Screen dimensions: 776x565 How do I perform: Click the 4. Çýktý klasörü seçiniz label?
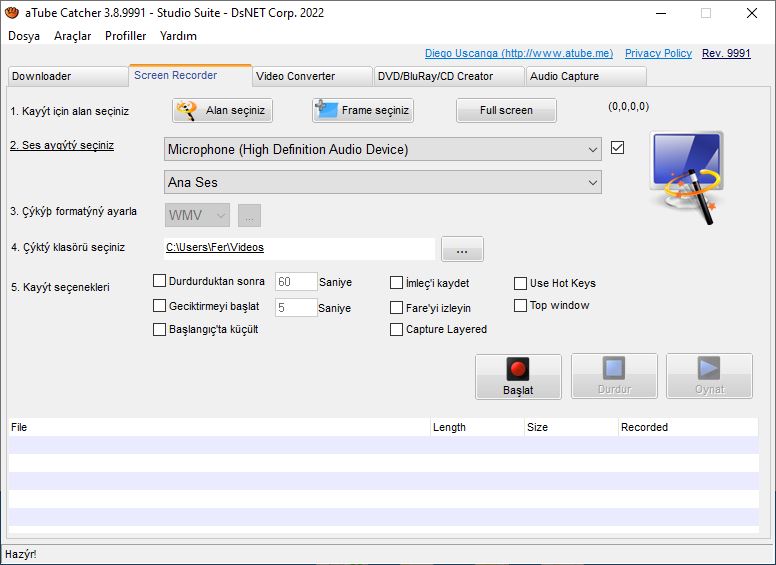click(x=68, y=247)
